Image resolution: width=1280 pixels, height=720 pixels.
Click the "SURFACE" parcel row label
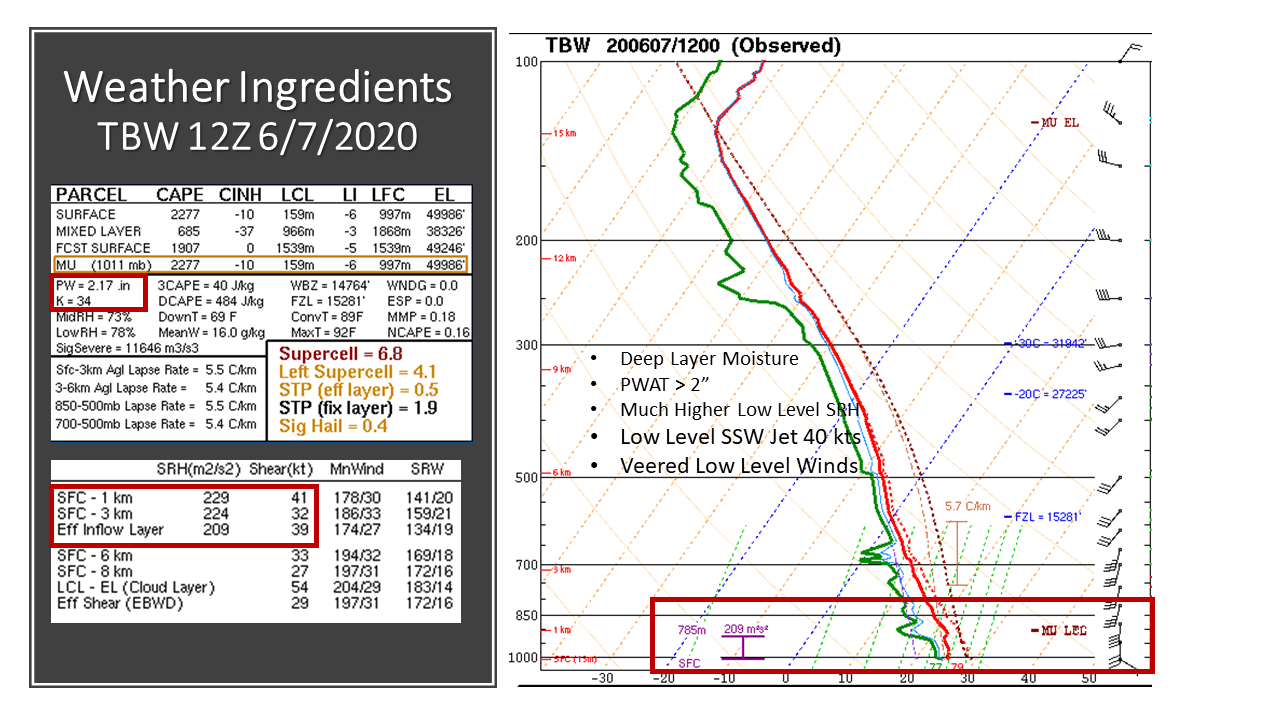click(x=86, y=214)
